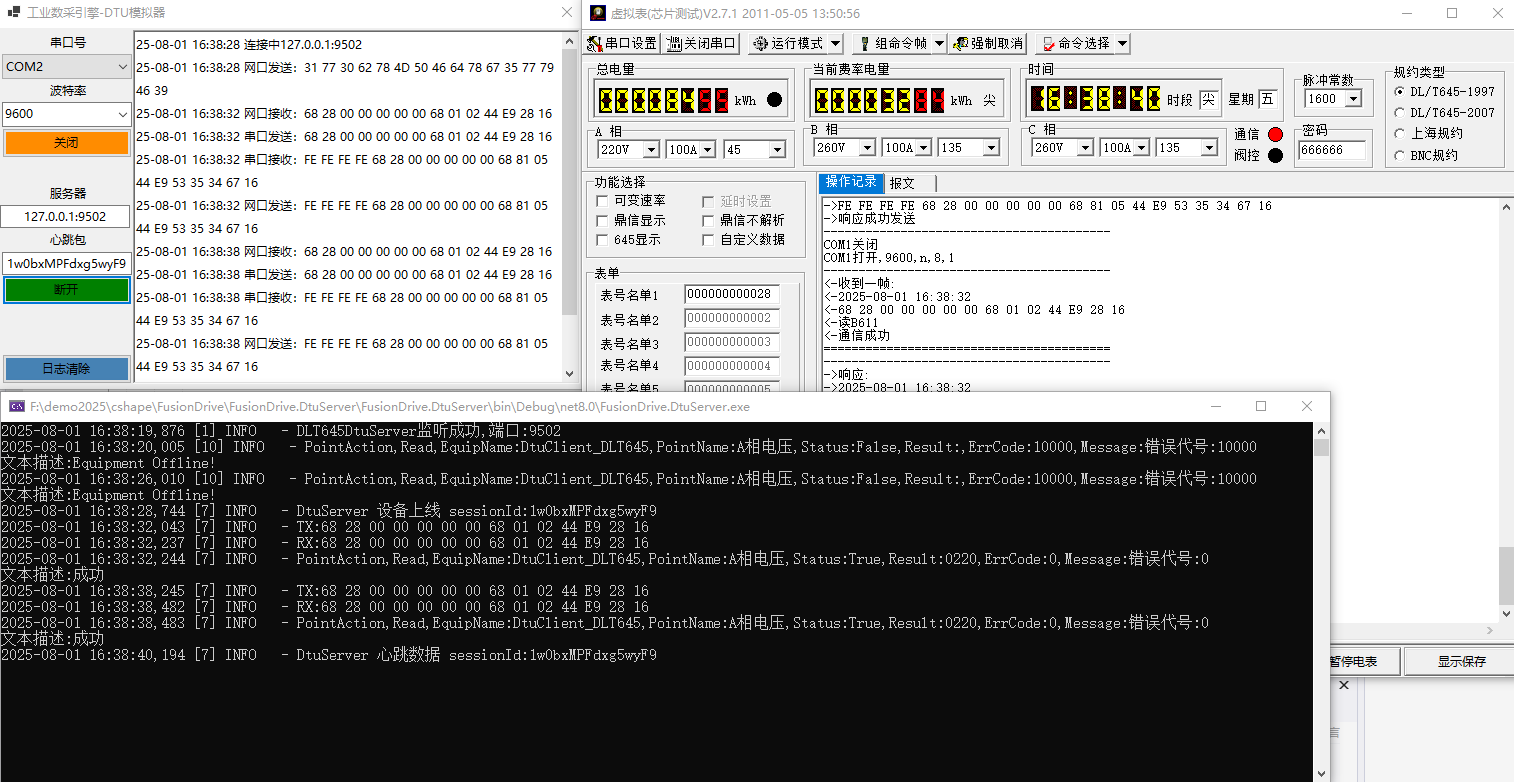This screenshot has height=782, width=1514.
Task: Click the 表号名单2 field 000000000002
Action: [732, 318]
